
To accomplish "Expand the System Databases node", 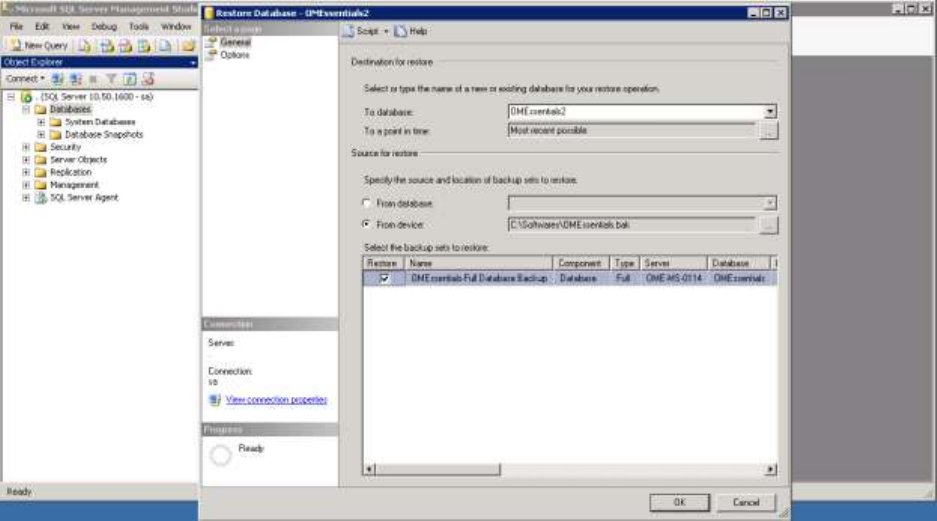I will [41, 122].
